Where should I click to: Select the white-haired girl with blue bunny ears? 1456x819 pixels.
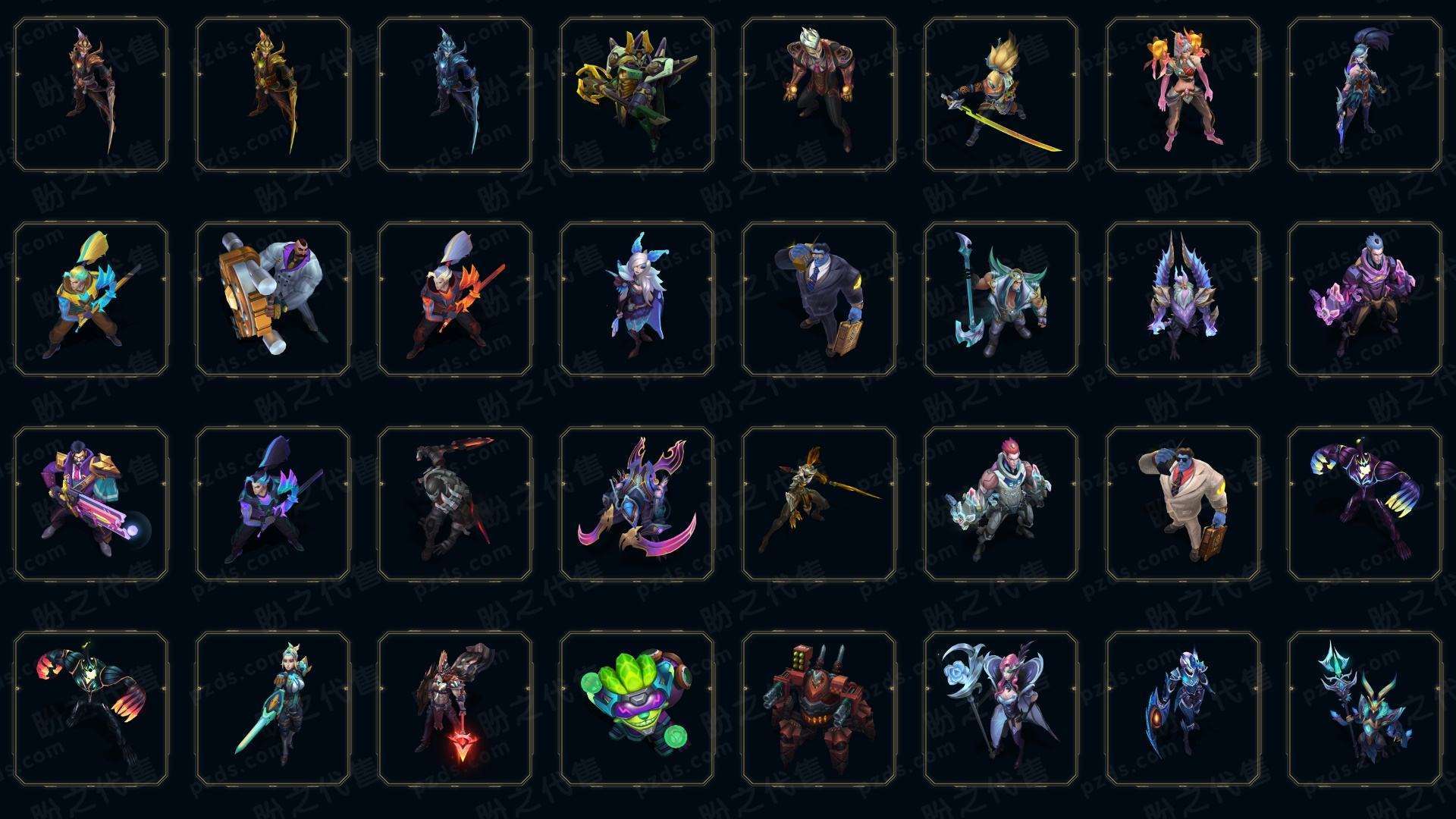637,299
